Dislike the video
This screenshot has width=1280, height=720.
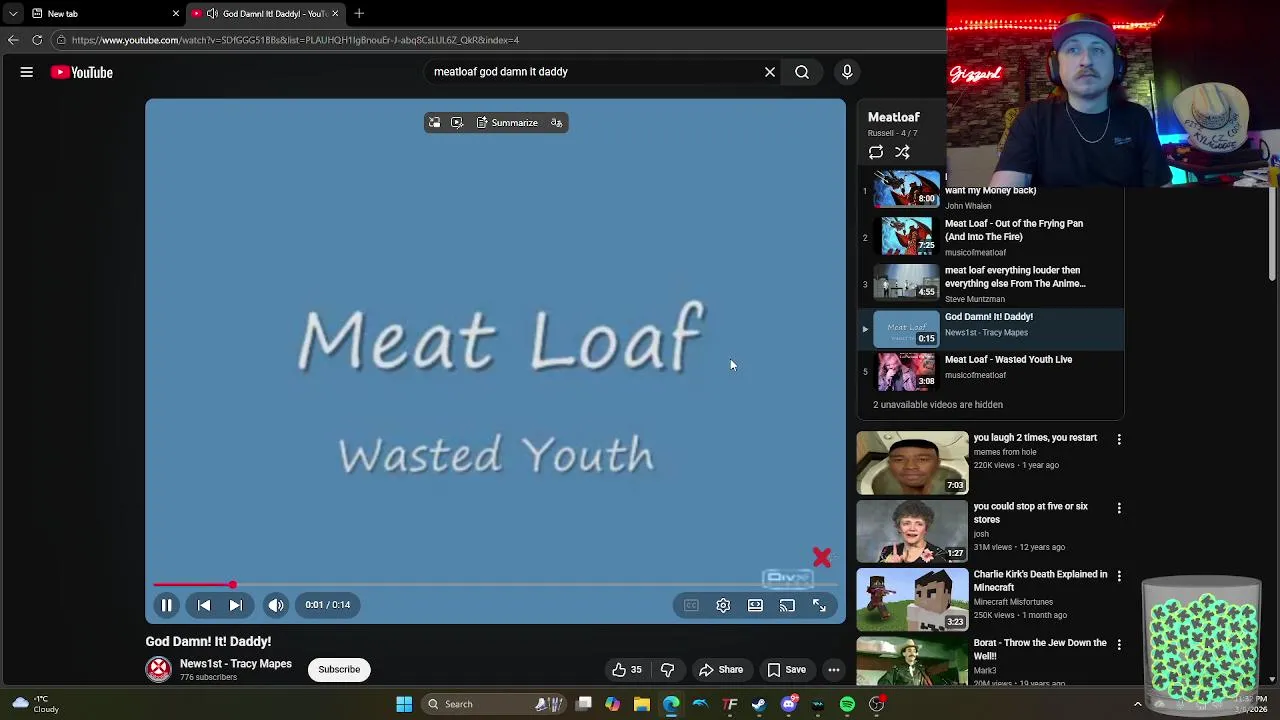[667, 670]
